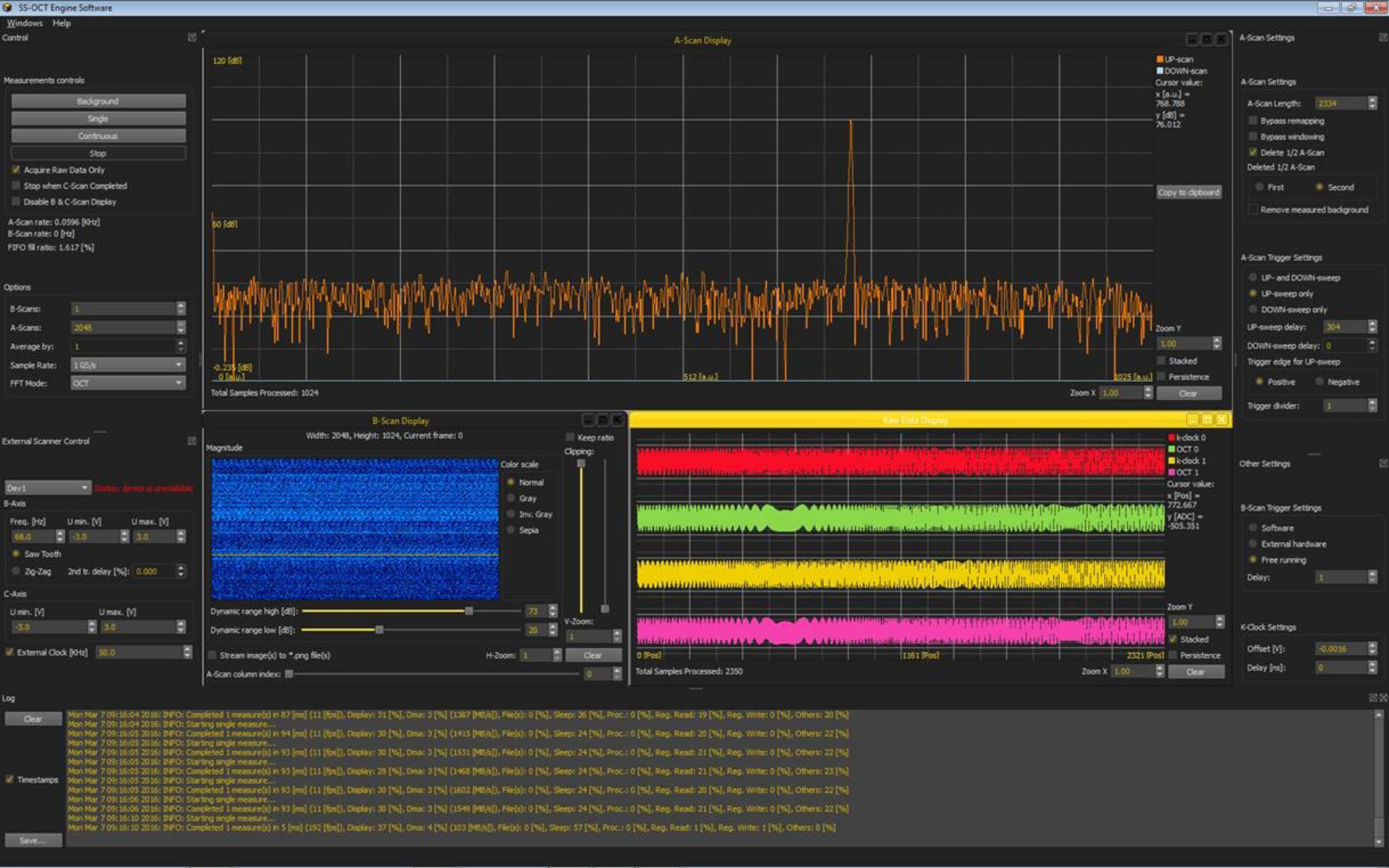Enable the Bypass remapping checkbox
The image size is (1389, 868).
coord(1253,120)
